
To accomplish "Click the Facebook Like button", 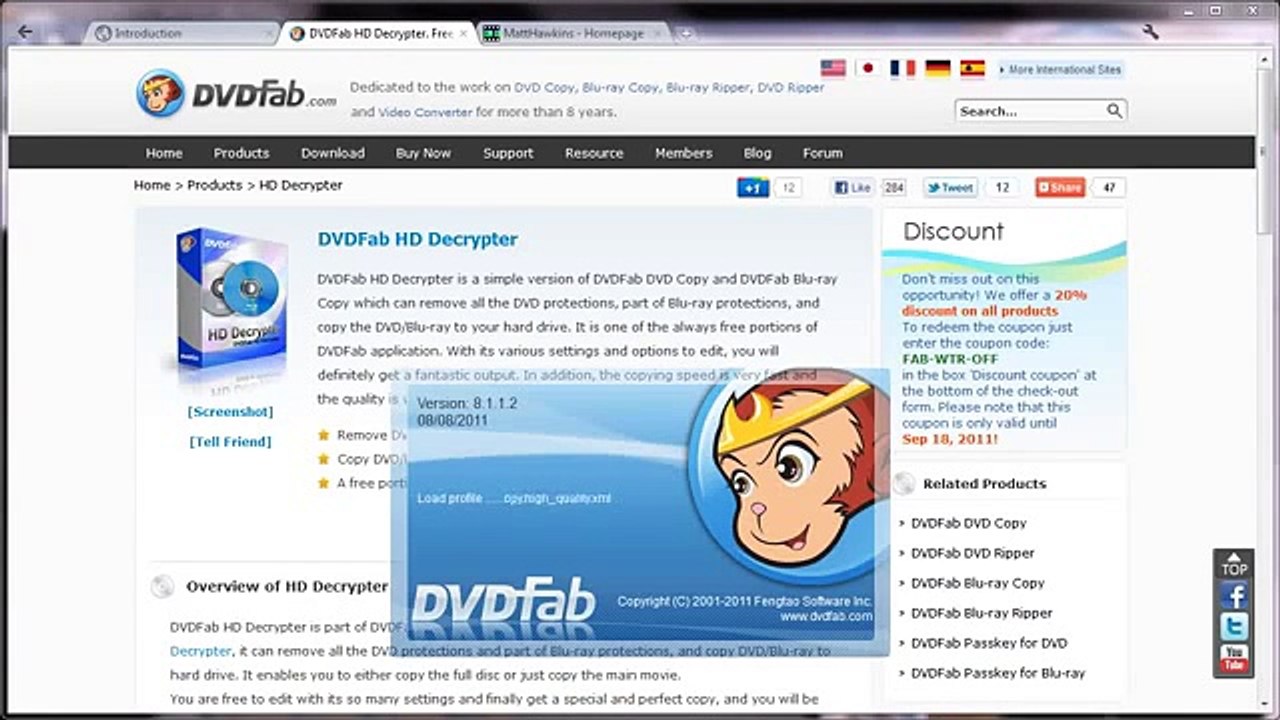I will point(853,187).
